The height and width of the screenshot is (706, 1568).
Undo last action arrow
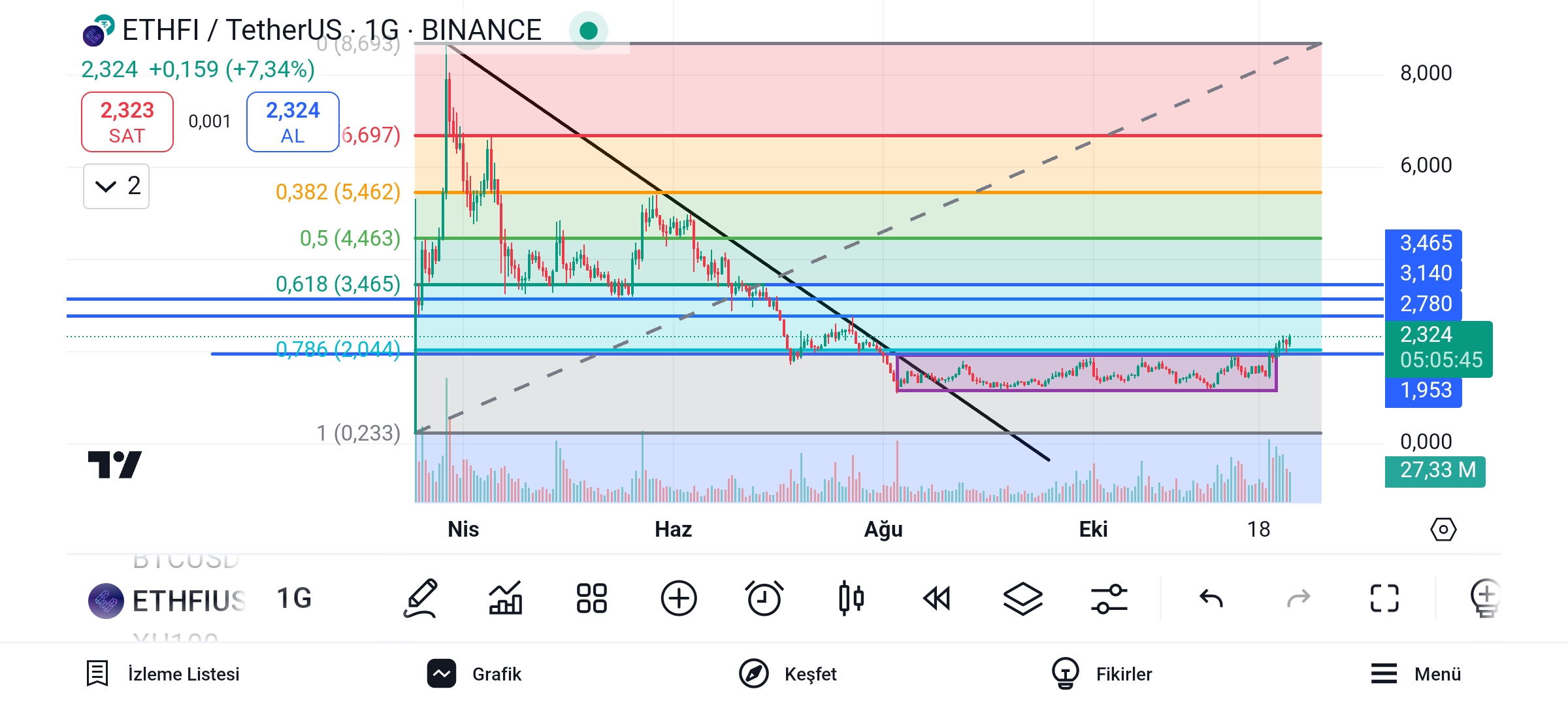pyautogui.click(x=1211, y=598)
